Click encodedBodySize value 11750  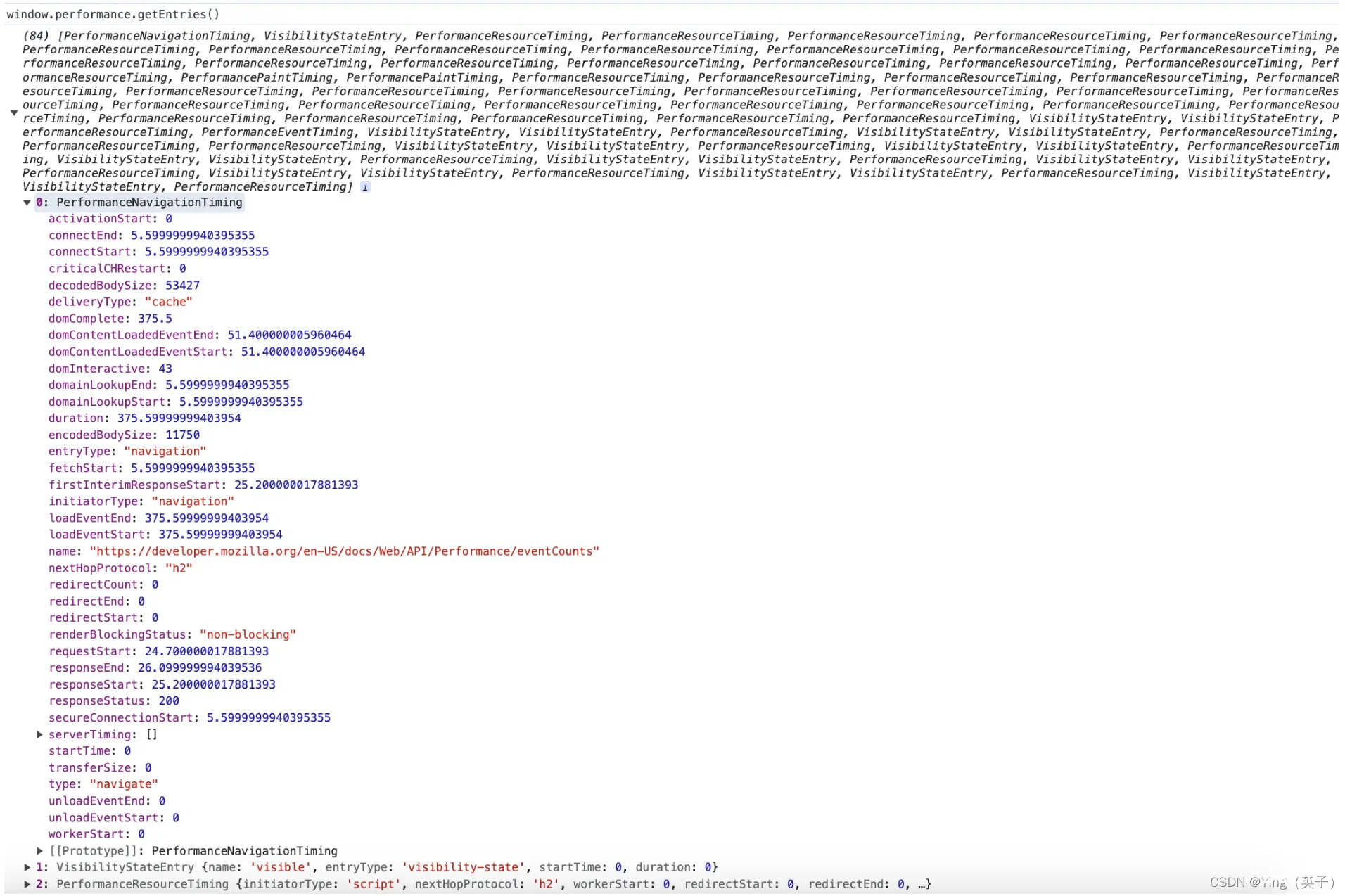(x=183, y=435)
